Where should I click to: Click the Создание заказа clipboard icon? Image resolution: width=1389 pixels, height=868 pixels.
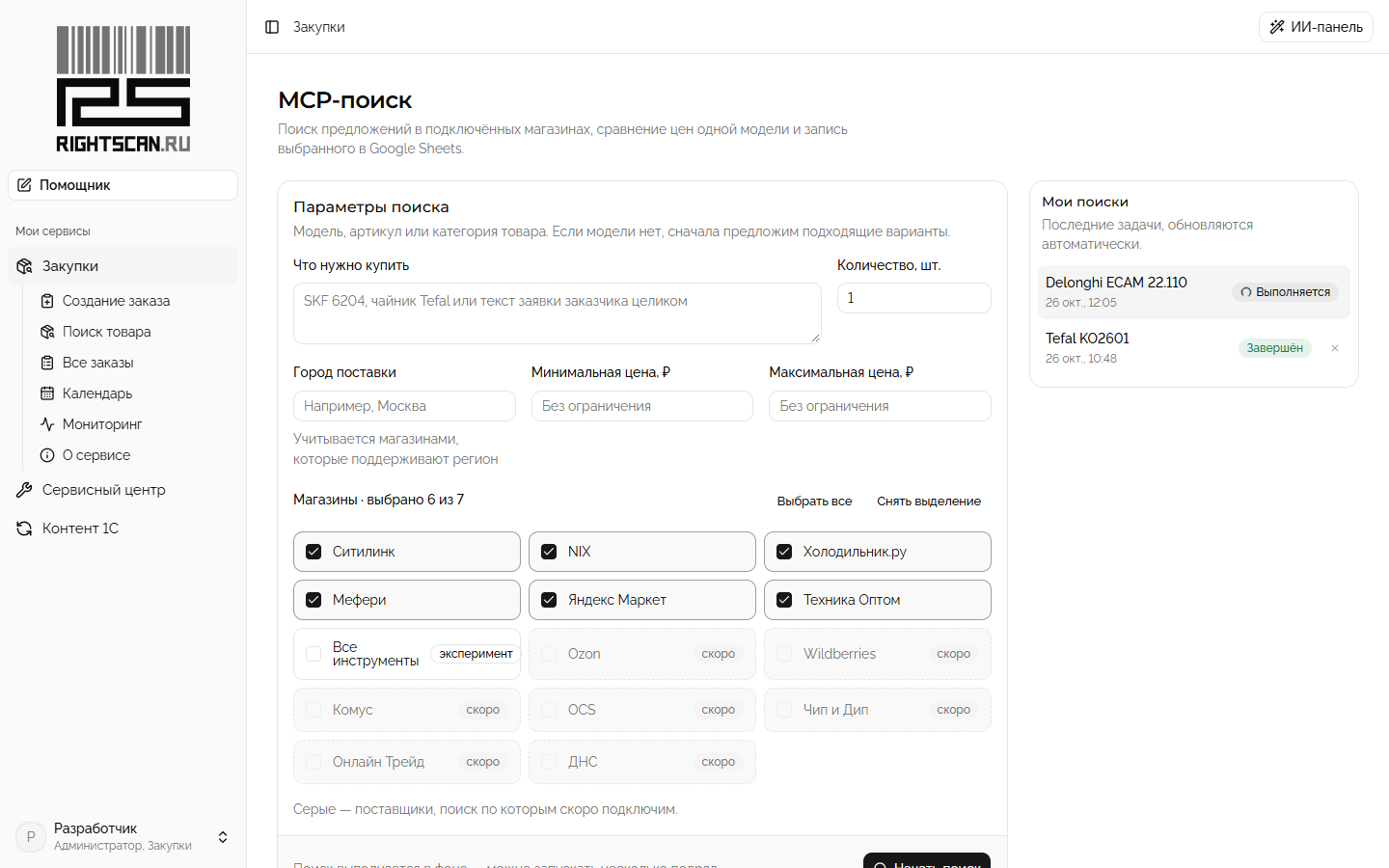[47, 301]
